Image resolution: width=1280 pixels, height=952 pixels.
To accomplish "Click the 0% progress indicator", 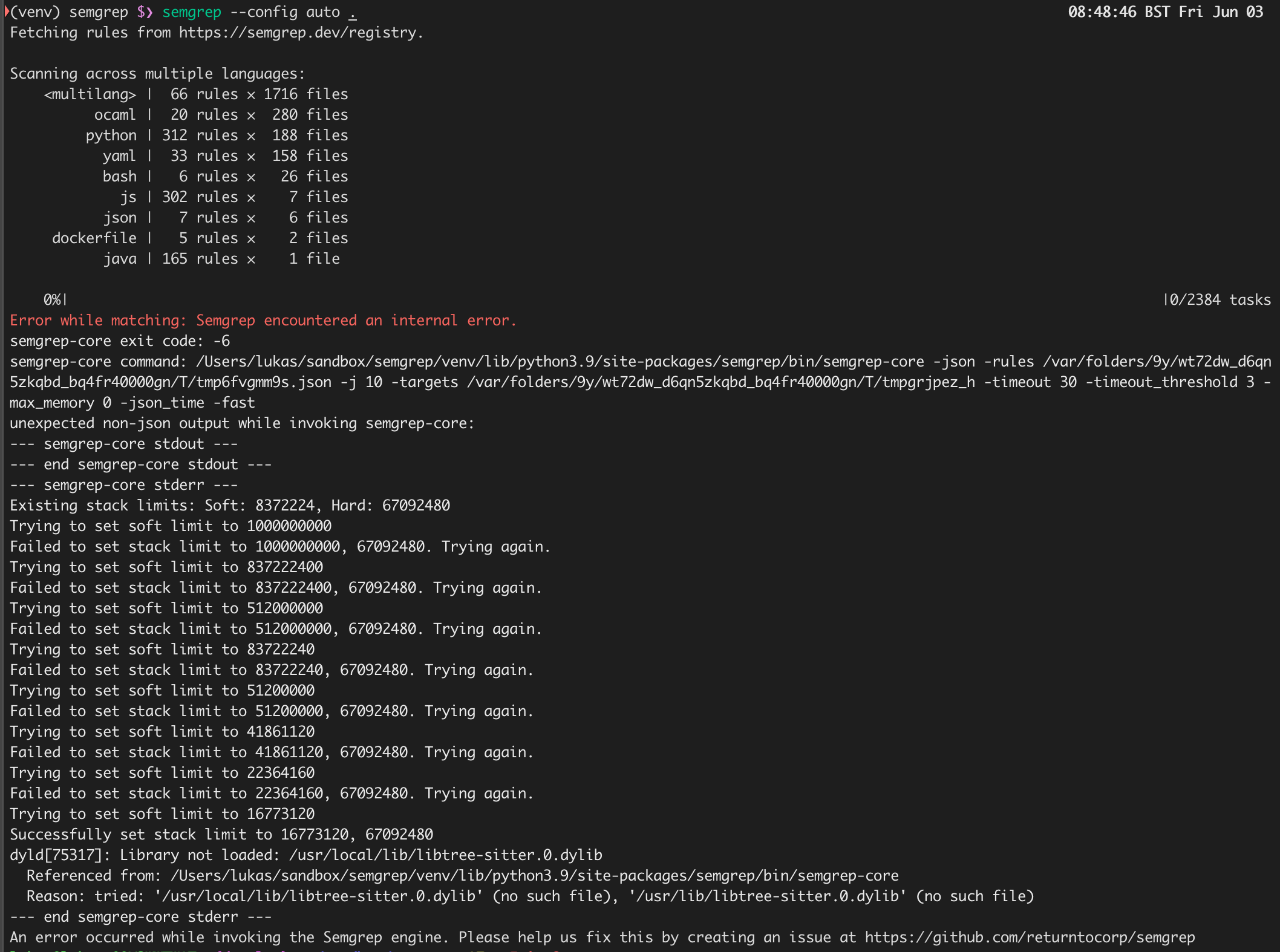I will (x=54, y=299).
